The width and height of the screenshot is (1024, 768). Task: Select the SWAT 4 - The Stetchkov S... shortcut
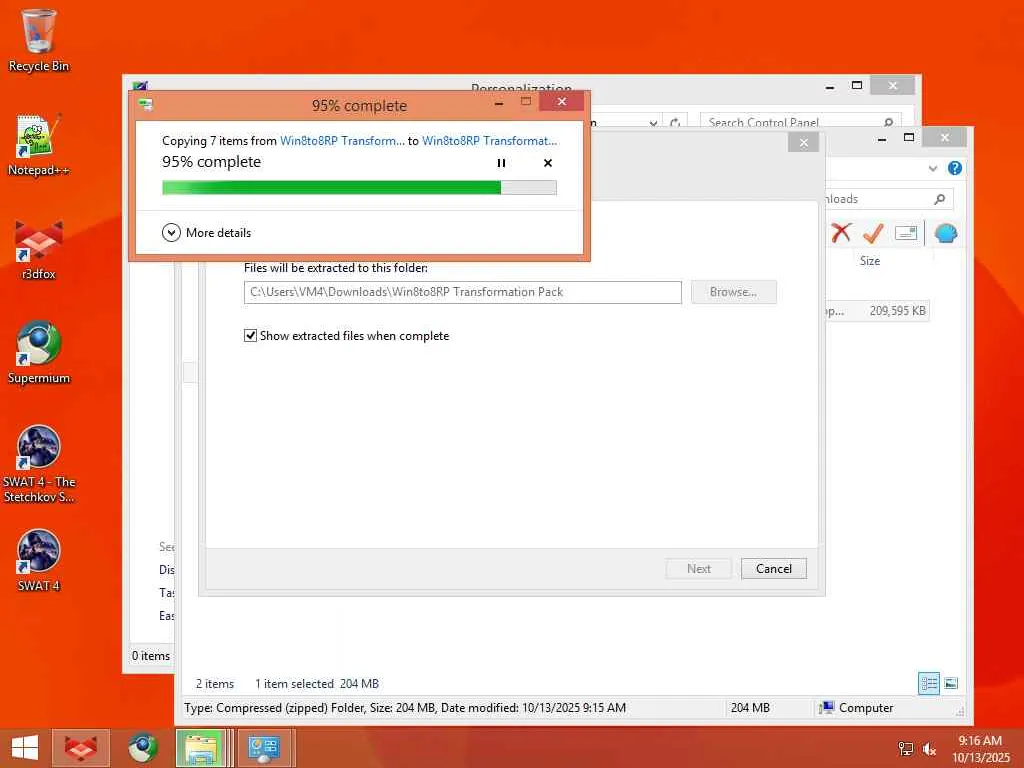(39, 464)
